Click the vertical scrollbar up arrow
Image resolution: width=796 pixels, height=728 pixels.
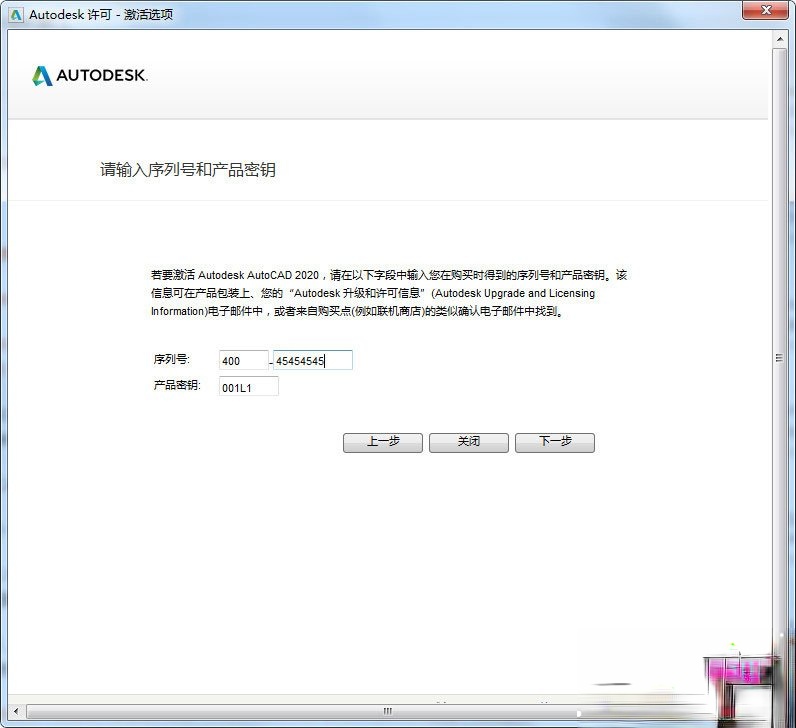coord(780,39)
